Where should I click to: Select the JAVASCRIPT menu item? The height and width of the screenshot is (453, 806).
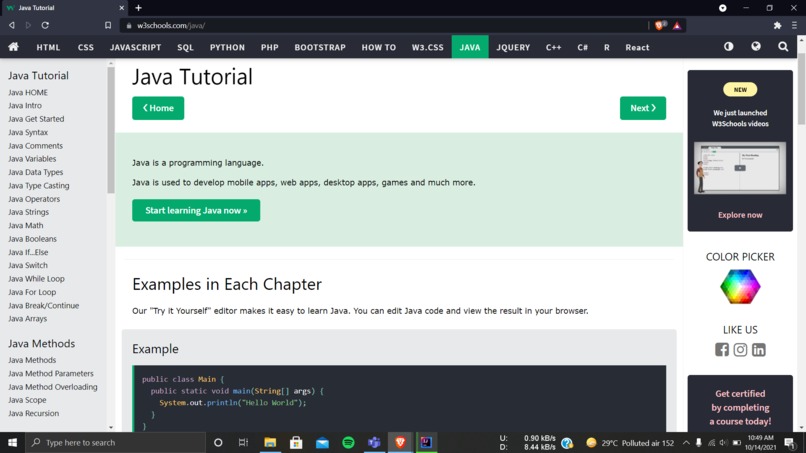(x=135, y=47)
